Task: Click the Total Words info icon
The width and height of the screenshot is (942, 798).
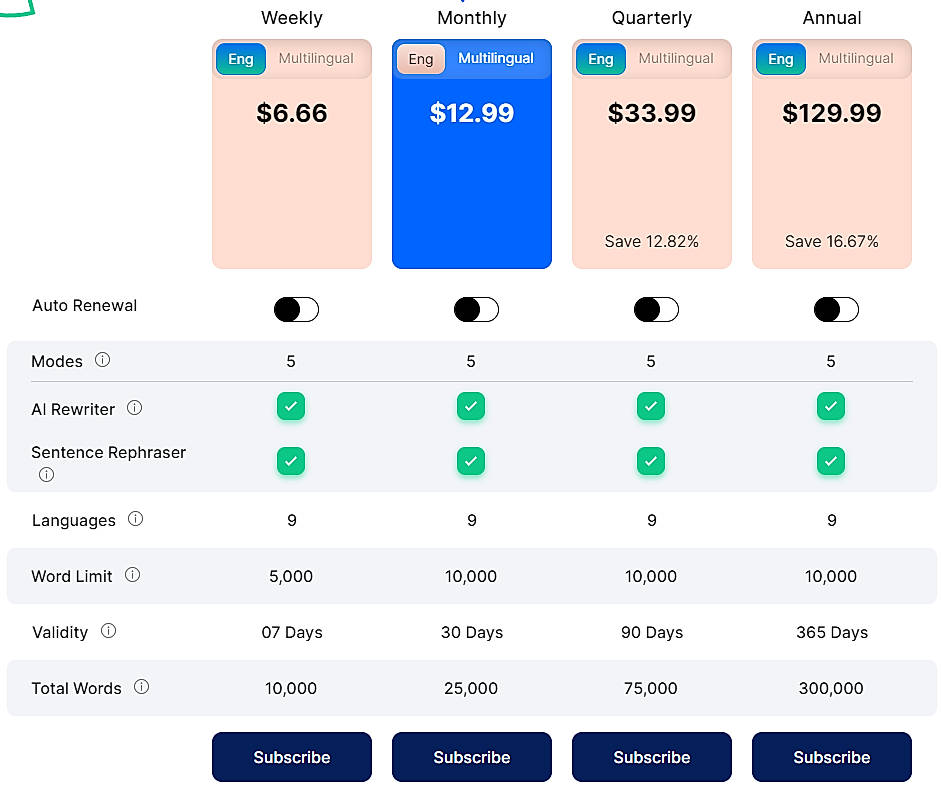Action: [x=141, y=688]
